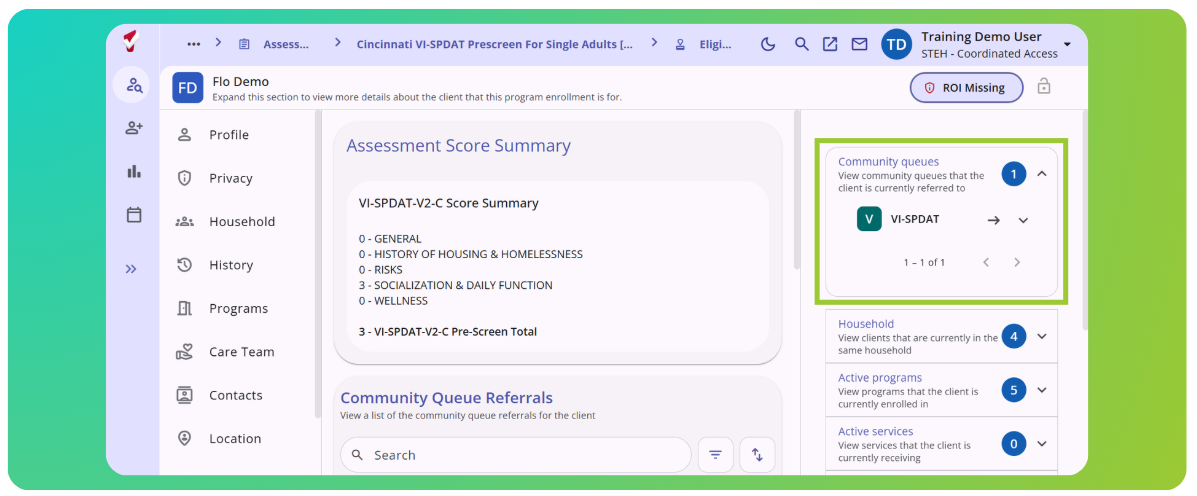This screenshot has height=496, width=1197.
Task: Click the sort arrows button
Action: tap(757, 455)
